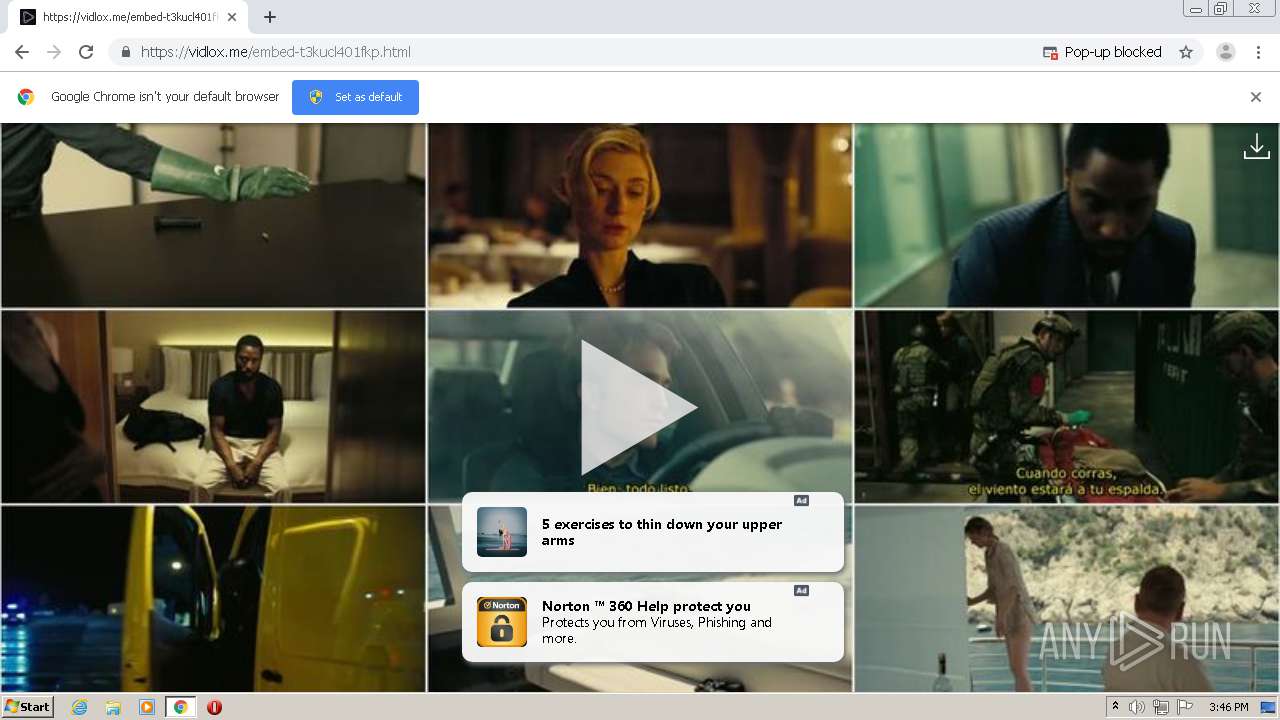Click Ad badge on Norton ad

[801, 590]
